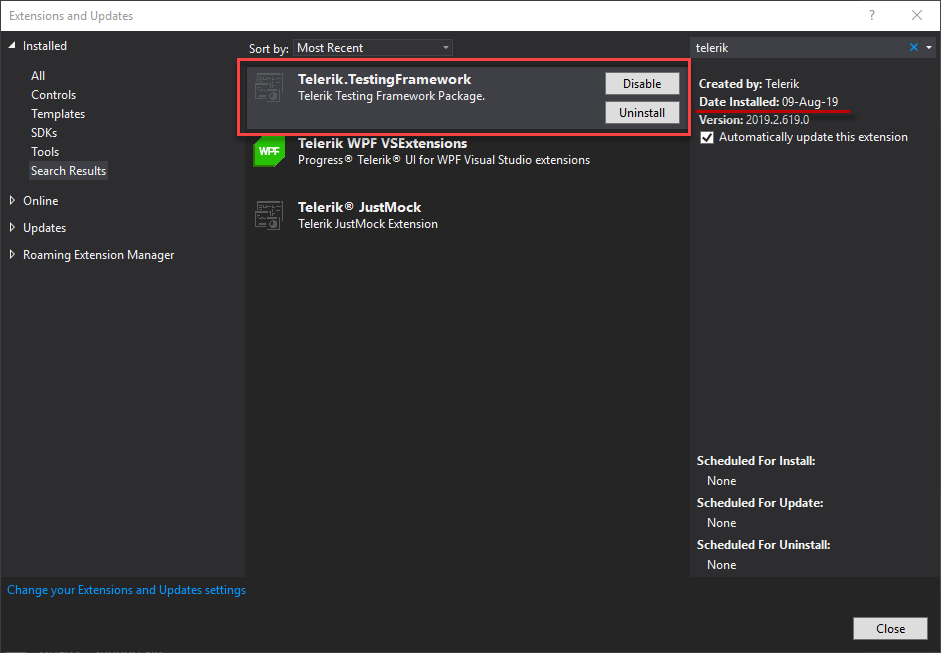941x653 pixels.
Task: Select the SDKs category
Action: pyautogui.click(x=45, y=133)
